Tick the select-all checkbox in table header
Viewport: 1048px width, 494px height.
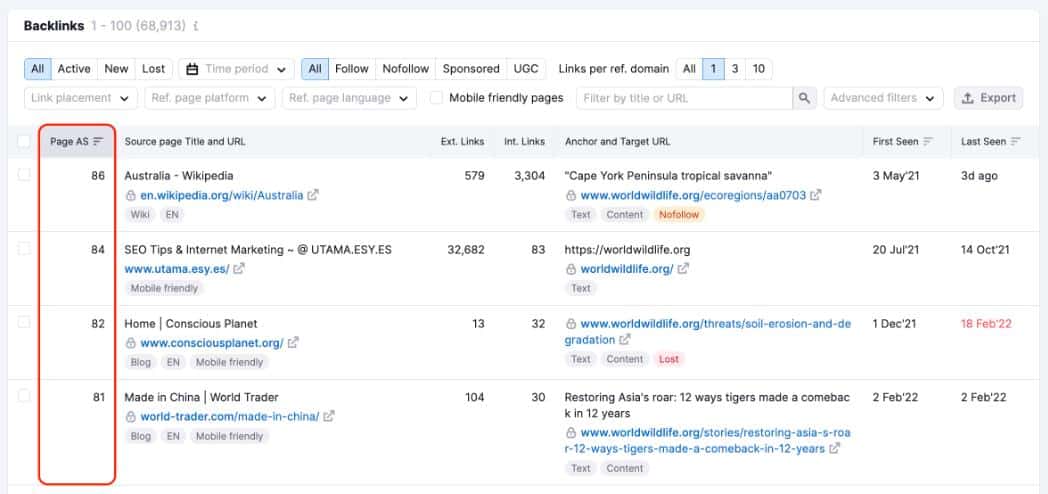point(24,142)
